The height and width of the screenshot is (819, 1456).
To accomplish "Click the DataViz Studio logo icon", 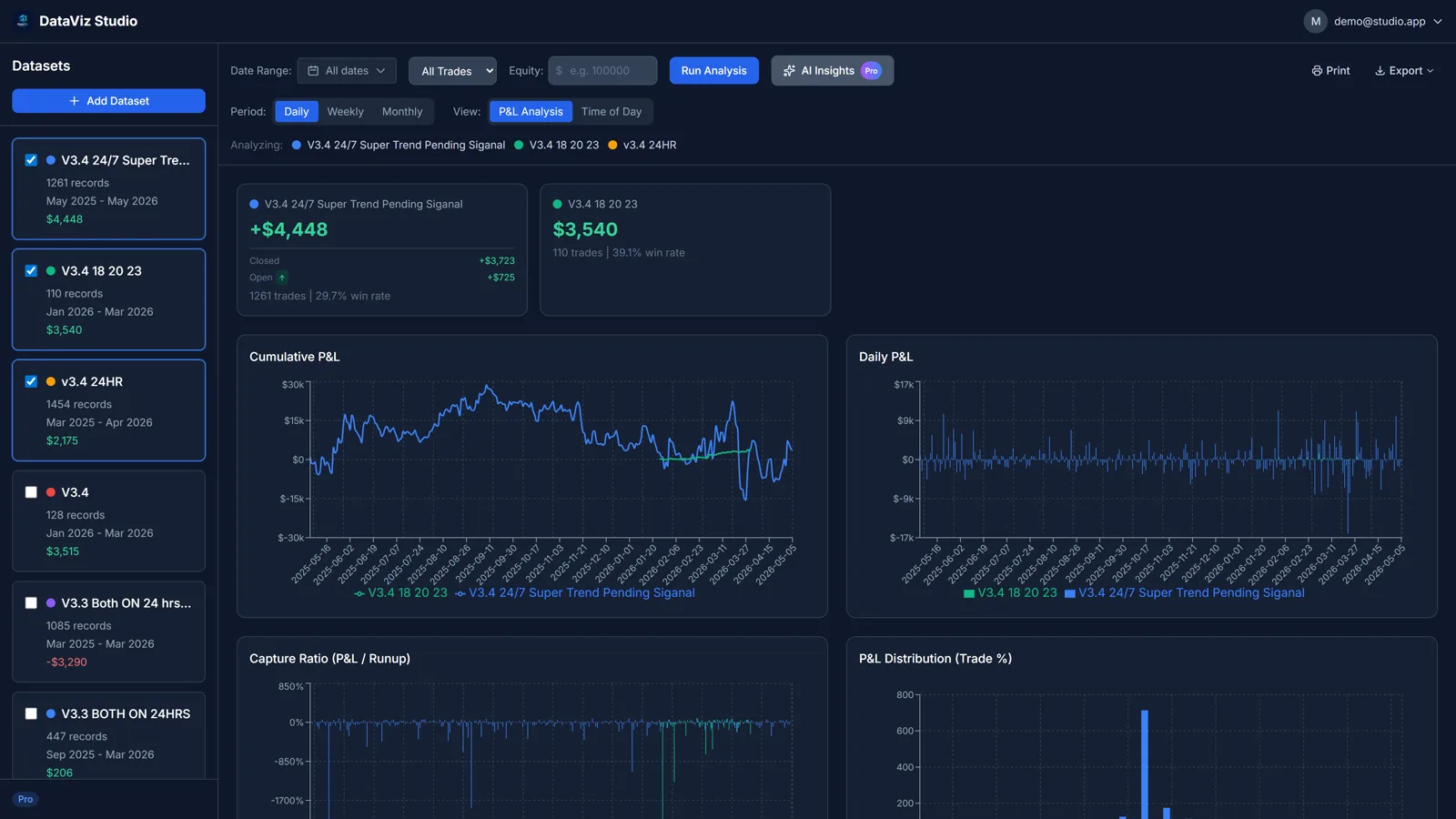I will coord(23,21).
